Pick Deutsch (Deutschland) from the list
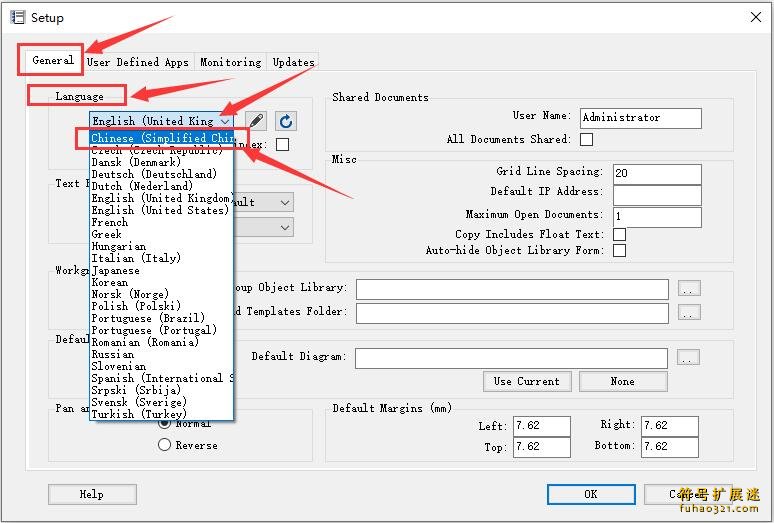This screenshot has width=774, height=523. [x=161, y=174]
